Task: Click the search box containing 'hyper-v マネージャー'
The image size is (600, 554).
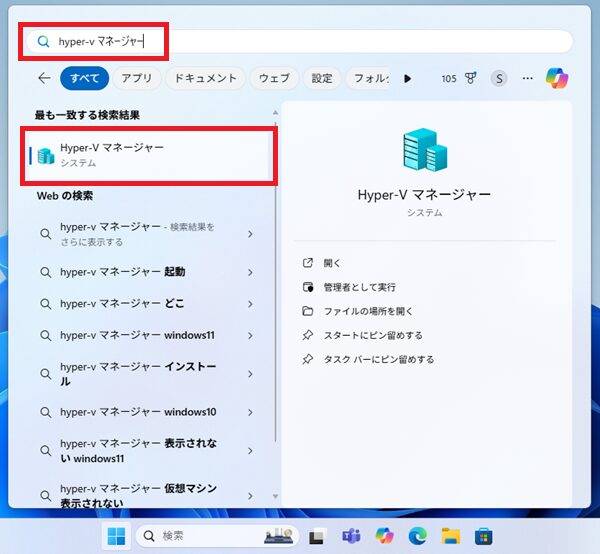Action: [299, 41]
